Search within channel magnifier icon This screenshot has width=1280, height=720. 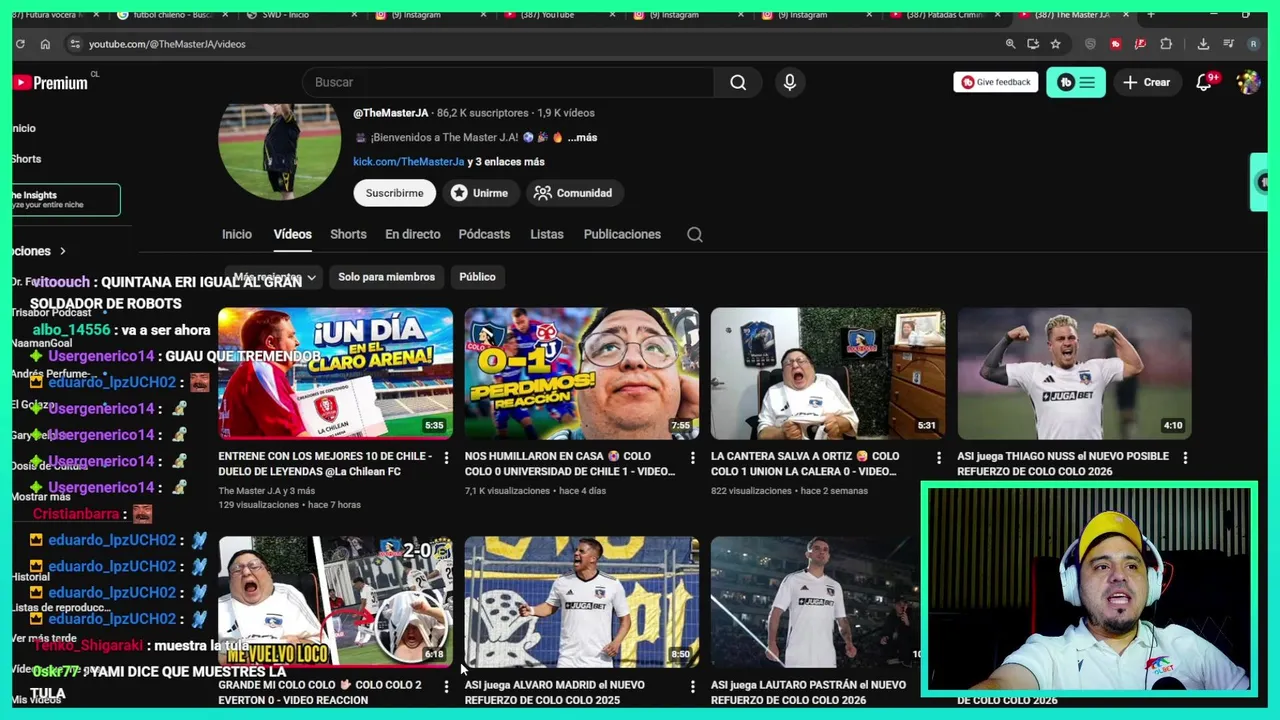point(695,234)
